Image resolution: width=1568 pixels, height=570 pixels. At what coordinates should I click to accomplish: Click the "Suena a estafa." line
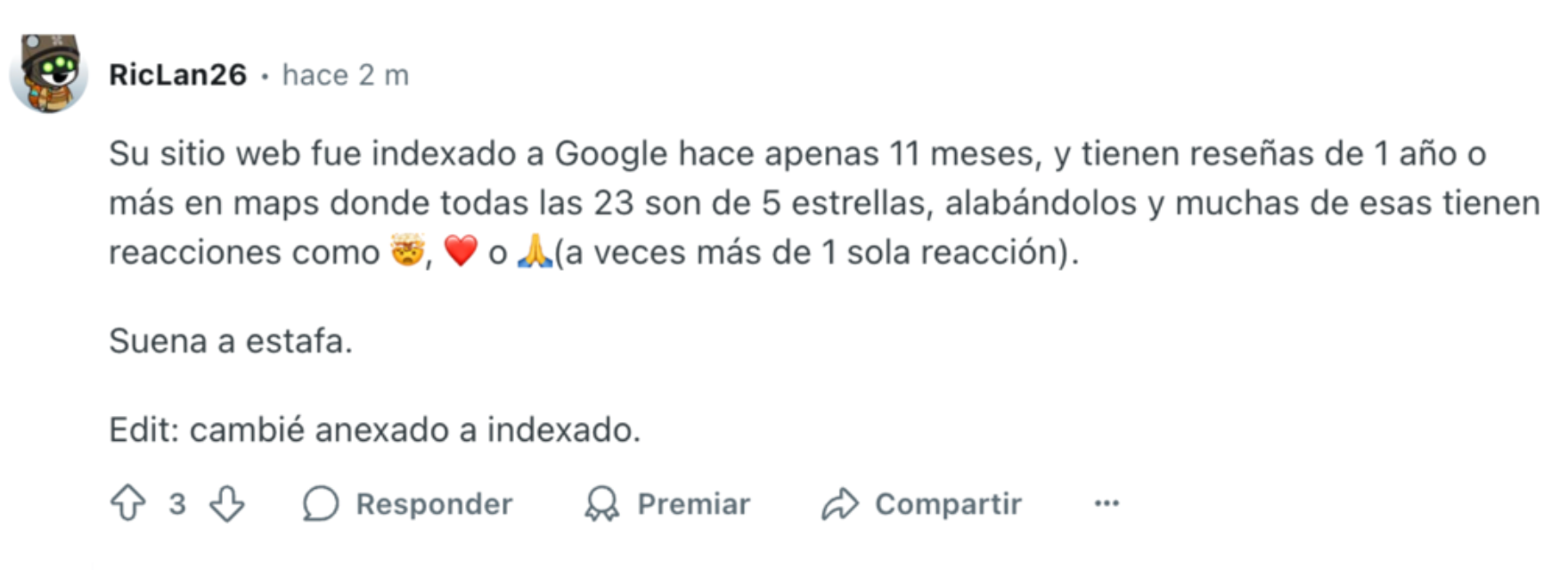point(231,340)
